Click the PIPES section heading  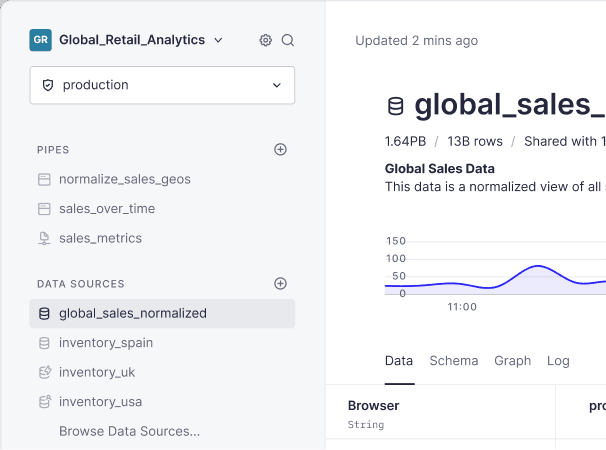point(53,150)
